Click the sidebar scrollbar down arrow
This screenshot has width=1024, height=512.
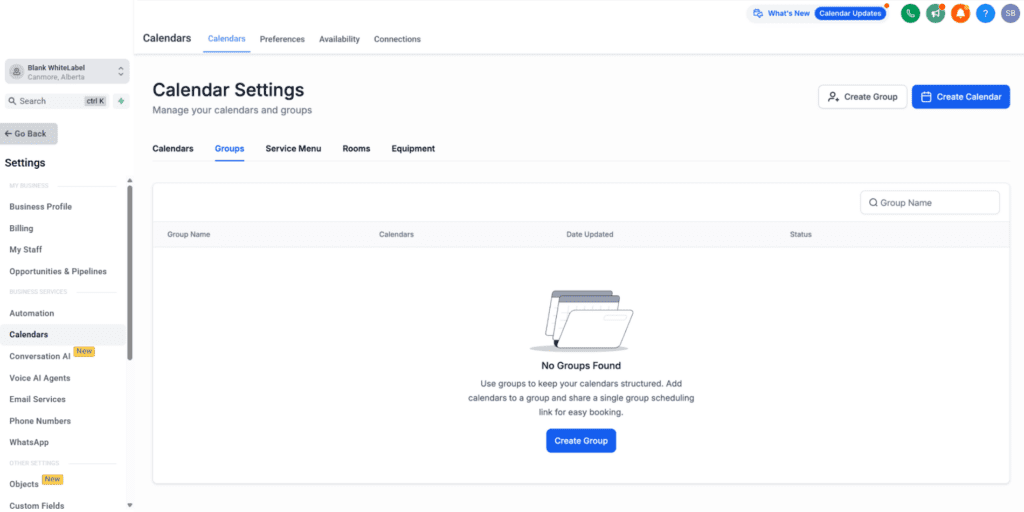tap(129, 505)
